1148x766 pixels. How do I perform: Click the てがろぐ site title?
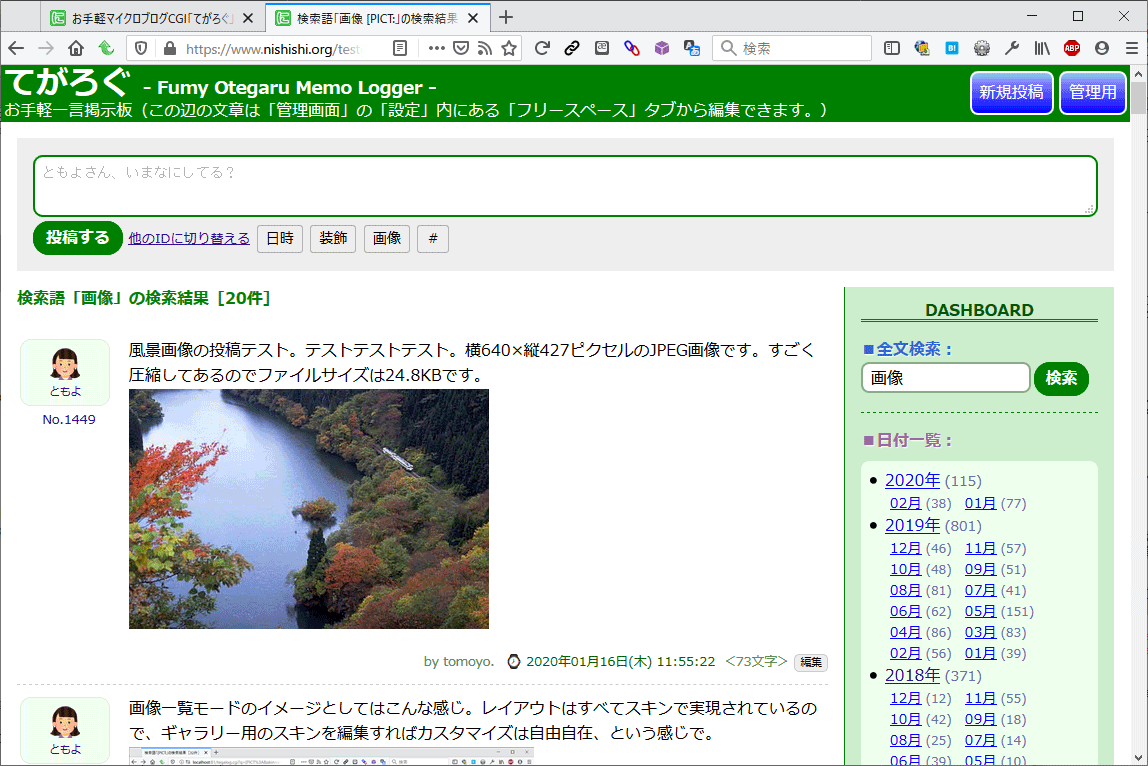coord(68,82)
